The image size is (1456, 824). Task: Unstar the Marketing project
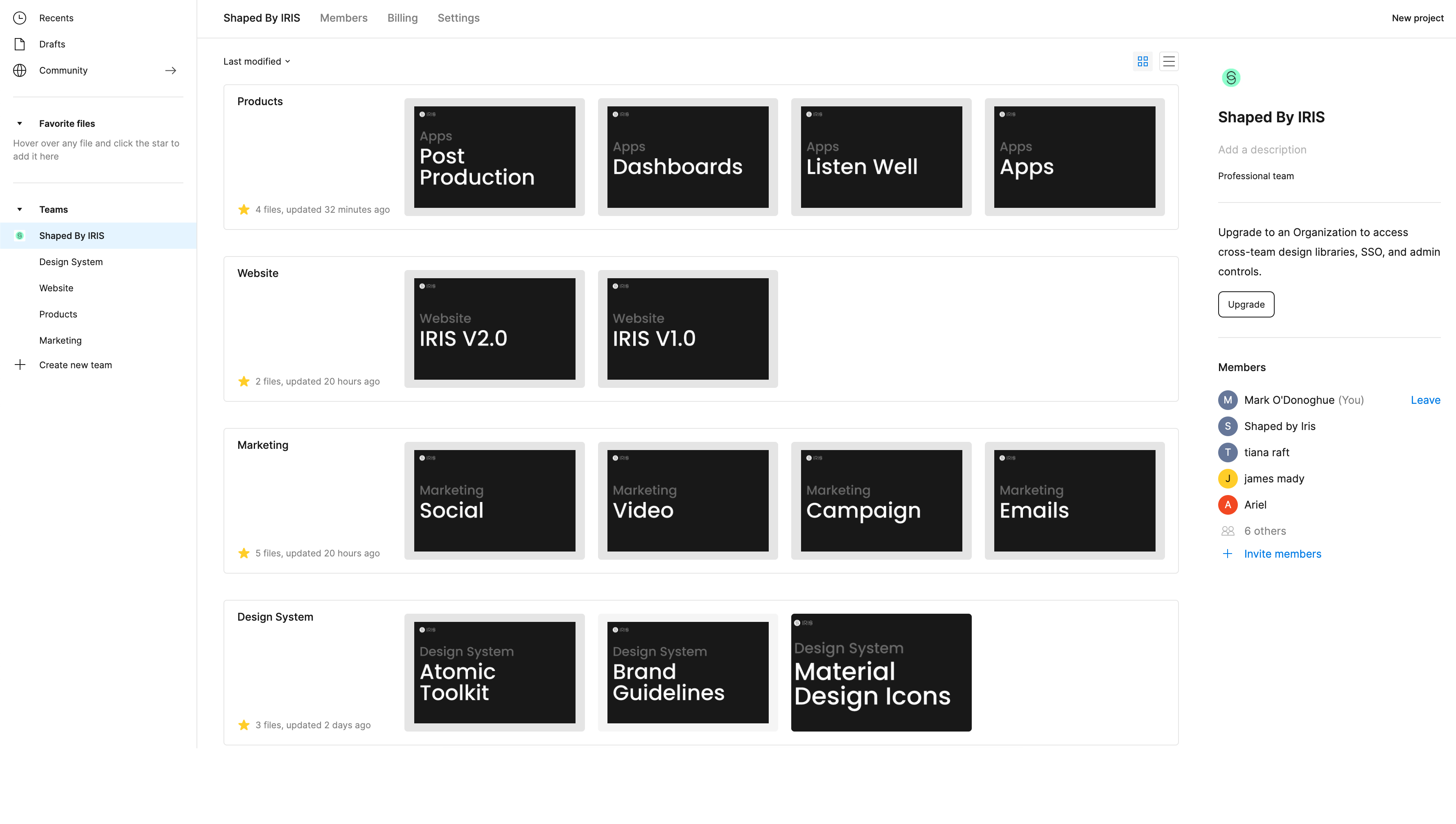tap(244, 553)
